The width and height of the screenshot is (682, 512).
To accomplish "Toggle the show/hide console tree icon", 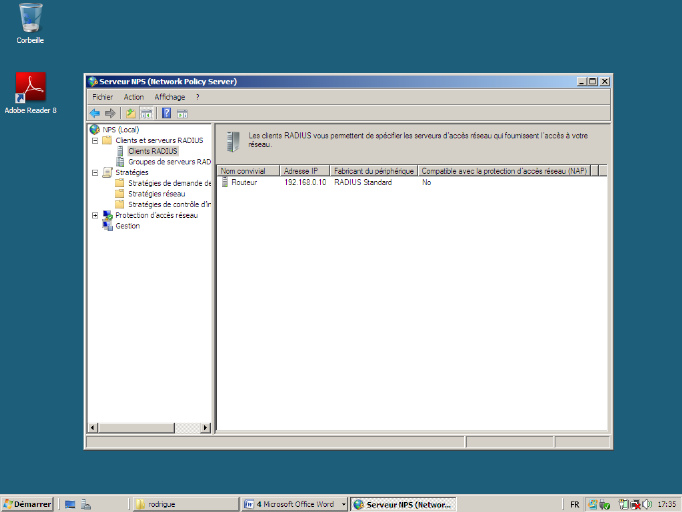I will 146,113.
